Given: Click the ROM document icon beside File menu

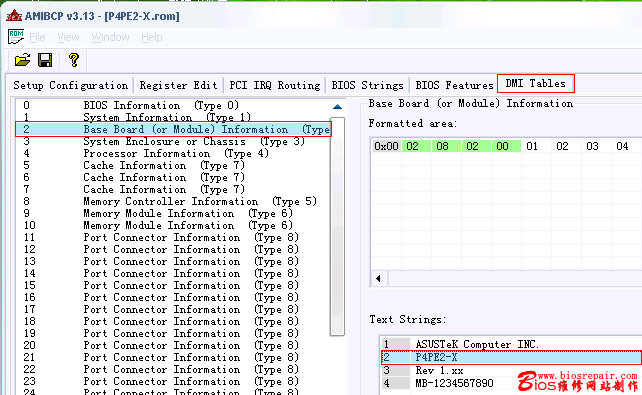Looking at the screenshot, I should click(x=16, y=37).
